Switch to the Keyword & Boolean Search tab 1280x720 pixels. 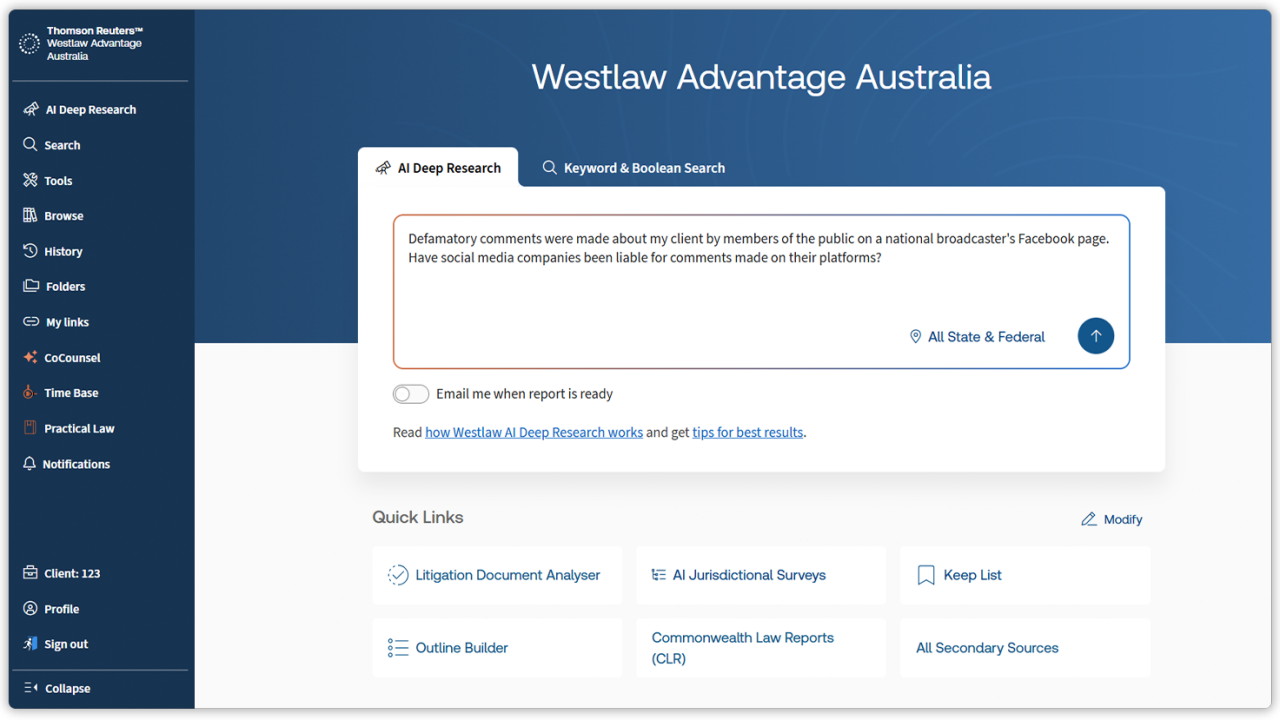tap(632, 167)
